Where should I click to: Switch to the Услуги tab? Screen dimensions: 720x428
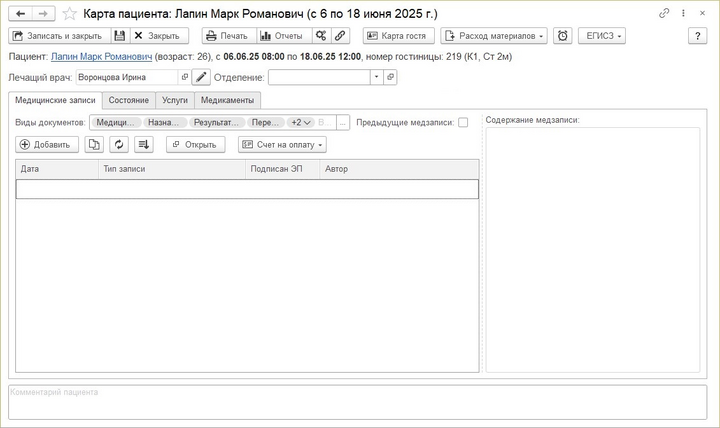tap(175, 100)
